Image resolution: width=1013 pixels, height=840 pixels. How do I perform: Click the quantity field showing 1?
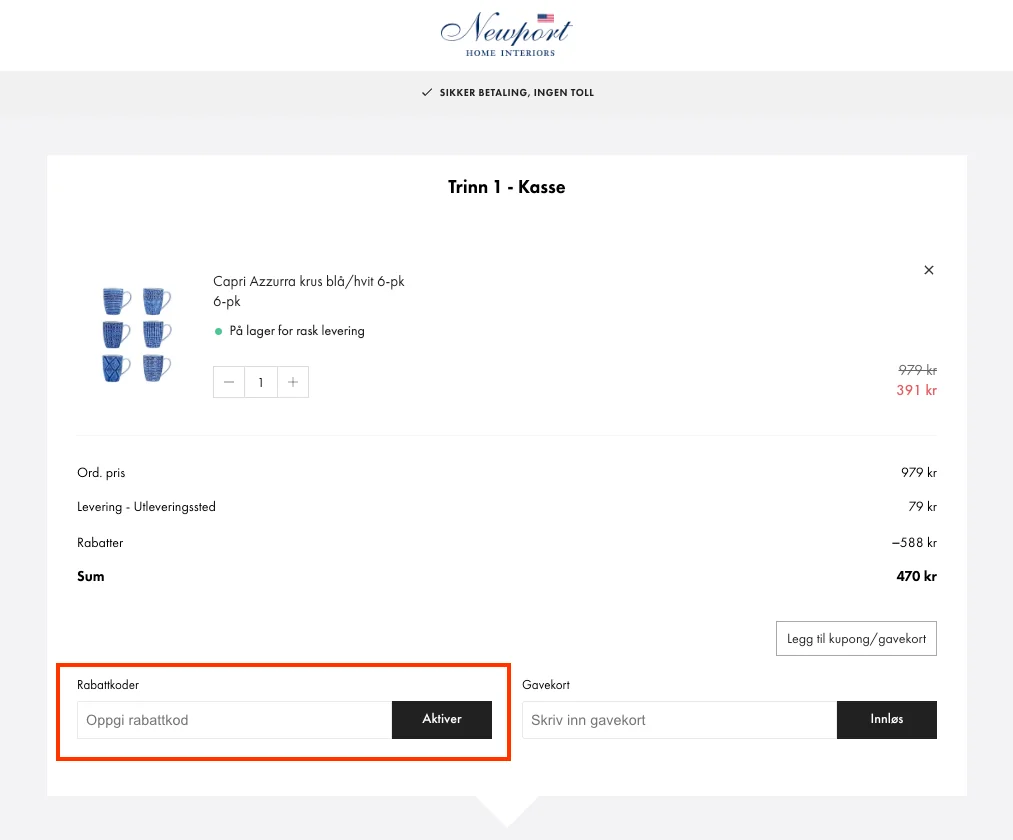tap(261, 382)
